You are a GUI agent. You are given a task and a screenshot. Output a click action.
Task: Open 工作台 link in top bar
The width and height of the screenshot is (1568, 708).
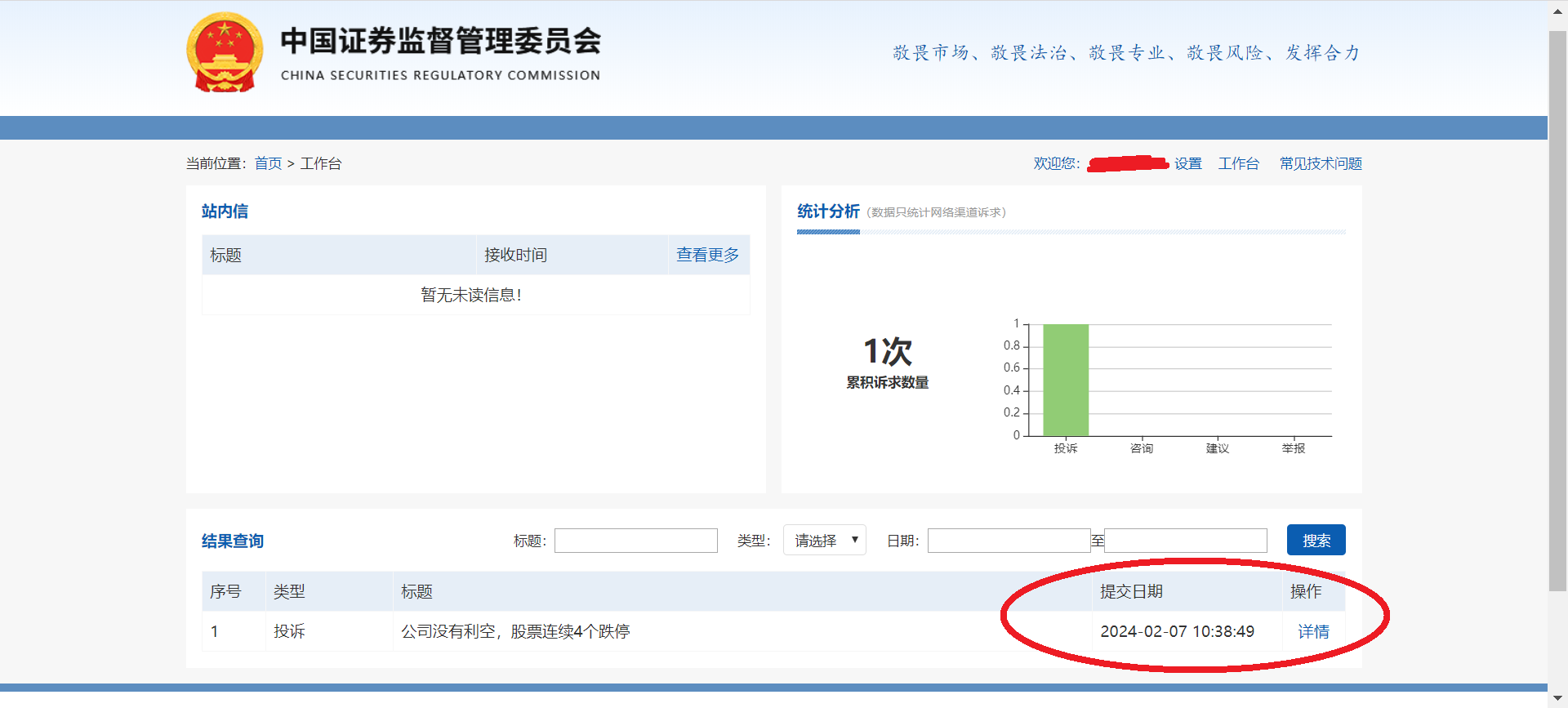(x=1238, y=163)
